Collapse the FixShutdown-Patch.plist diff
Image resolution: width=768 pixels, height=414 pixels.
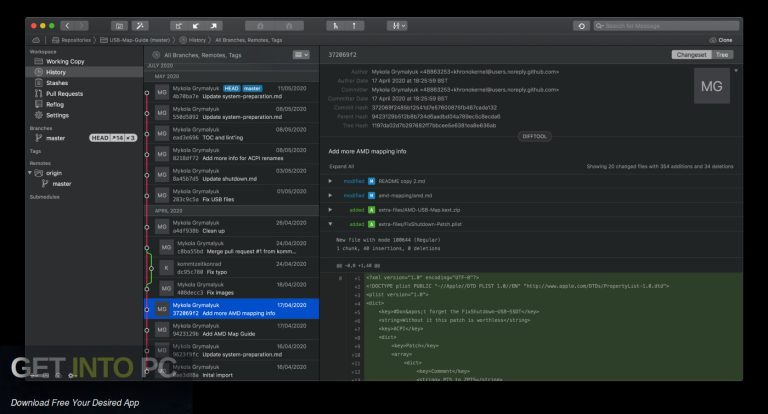(331, 225)
